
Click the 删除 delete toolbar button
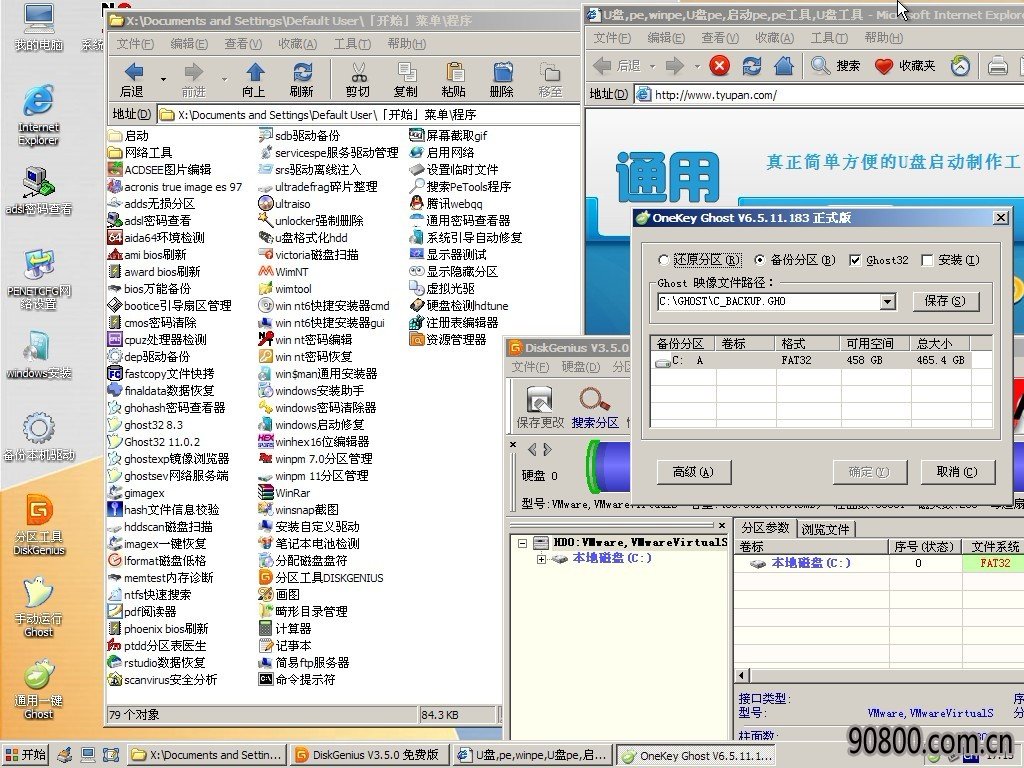(x=502, y=80)
